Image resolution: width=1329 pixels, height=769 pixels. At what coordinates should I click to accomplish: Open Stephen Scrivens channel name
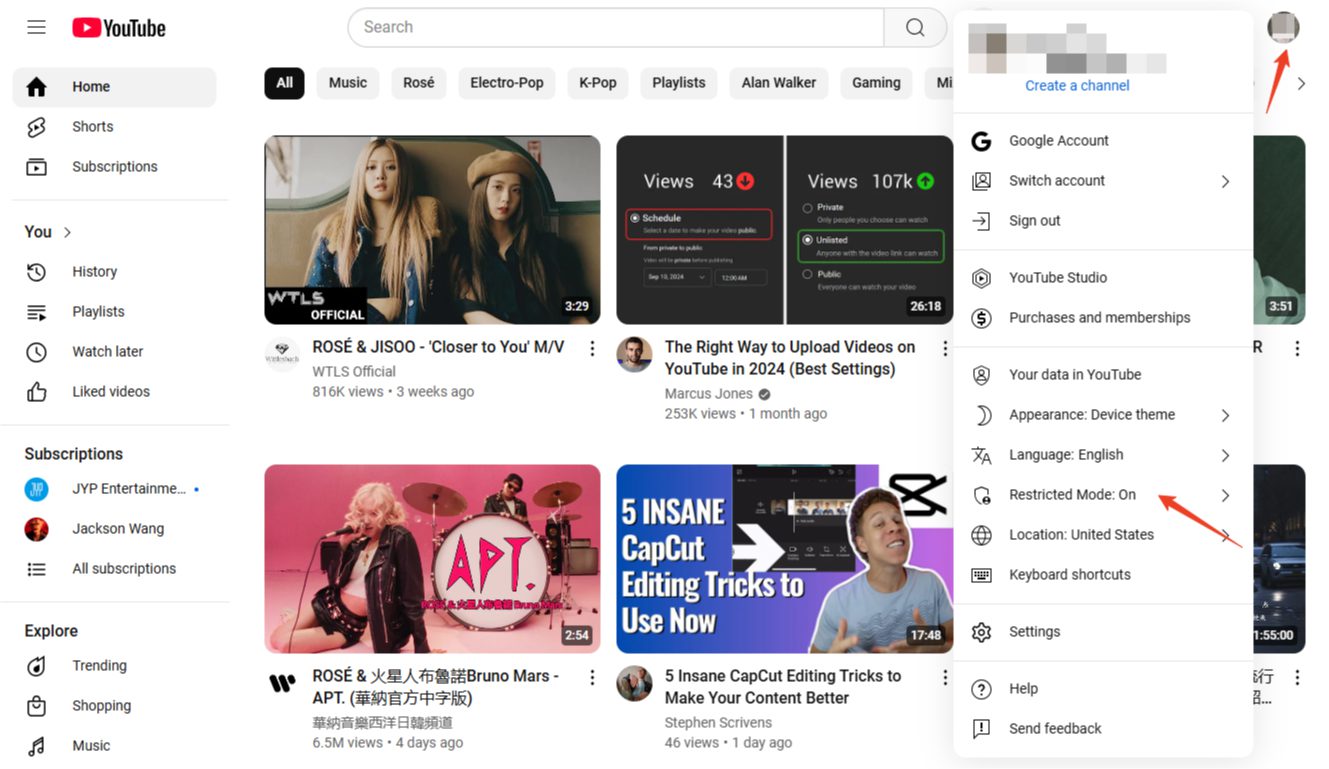click(x=719, y=722)
